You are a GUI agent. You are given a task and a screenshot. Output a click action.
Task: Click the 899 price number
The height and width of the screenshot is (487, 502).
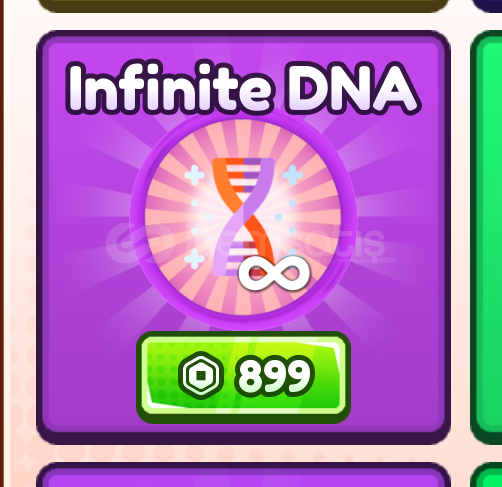coord(275,375)
